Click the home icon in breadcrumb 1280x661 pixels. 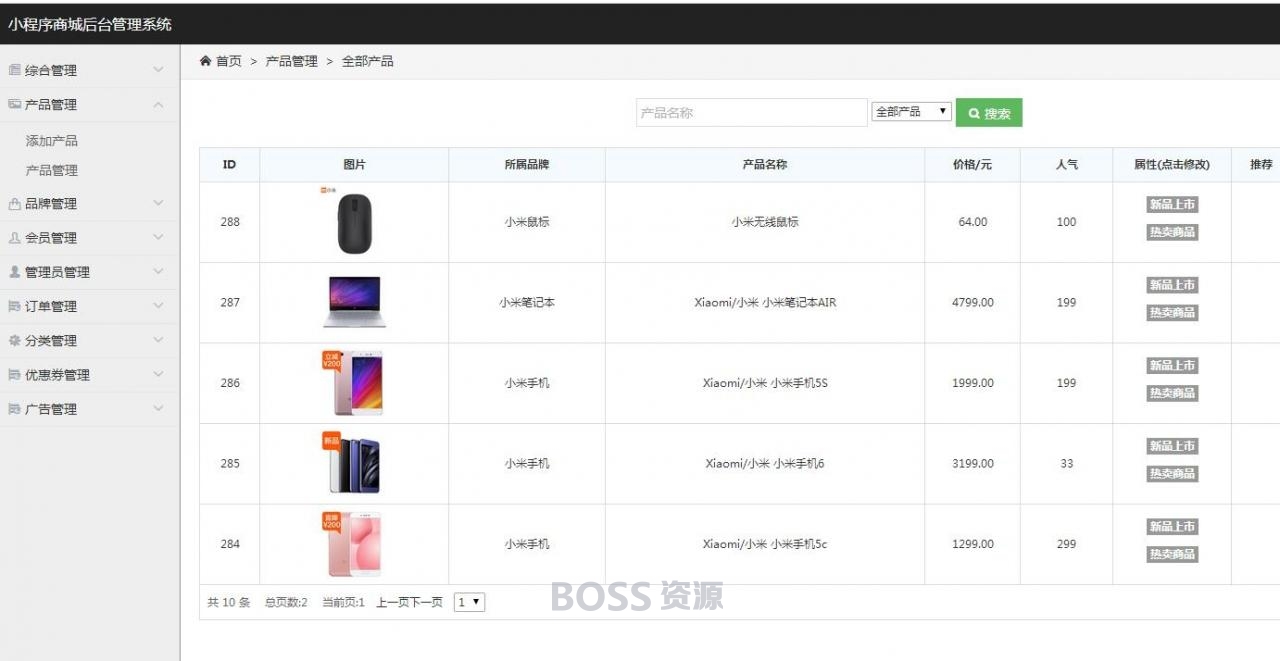pos(205,61)
